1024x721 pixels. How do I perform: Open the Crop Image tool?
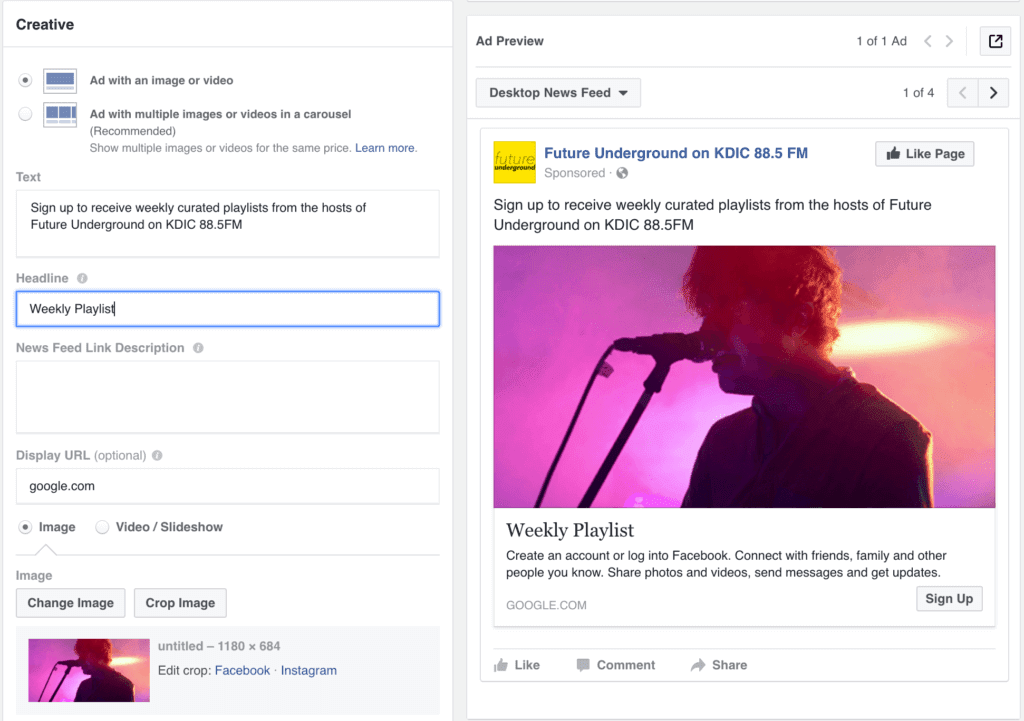pyautogui.click(x=179, y=603)
